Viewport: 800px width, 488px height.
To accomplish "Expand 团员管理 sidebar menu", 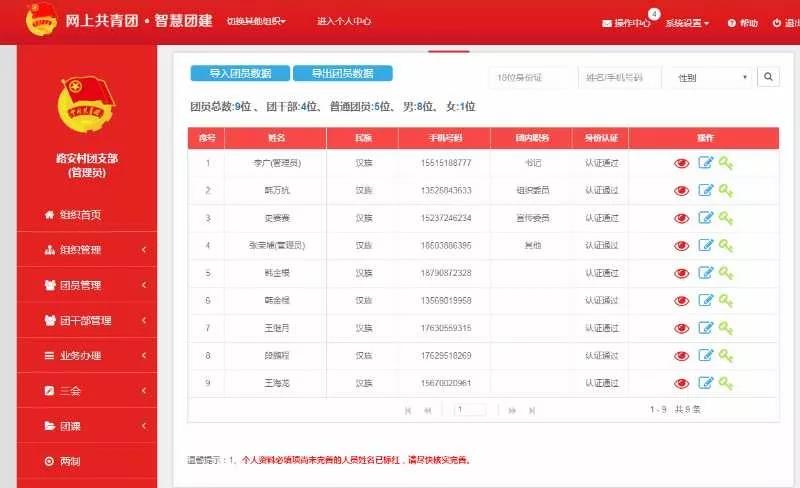I will coord(87,285).
